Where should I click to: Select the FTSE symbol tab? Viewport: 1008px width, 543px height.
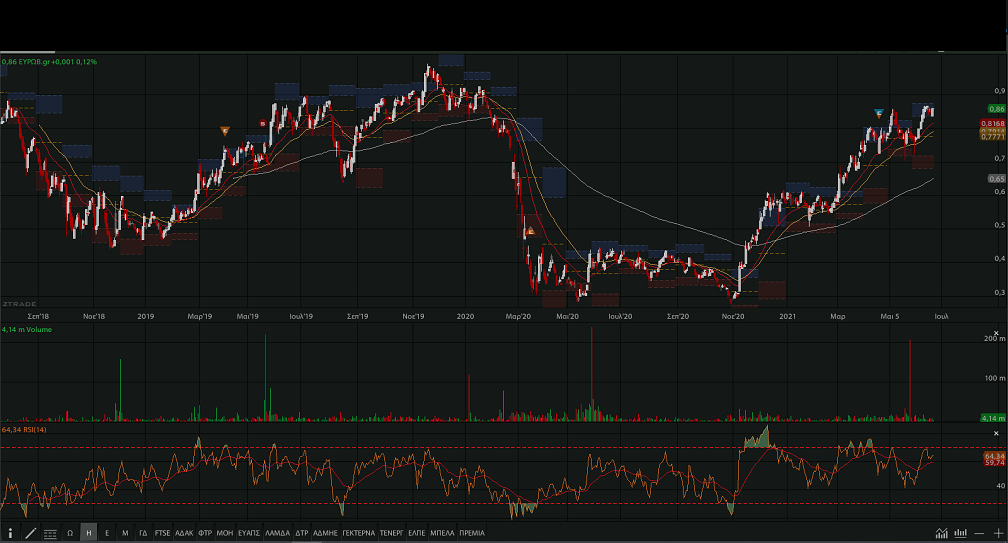coord(162,534)
